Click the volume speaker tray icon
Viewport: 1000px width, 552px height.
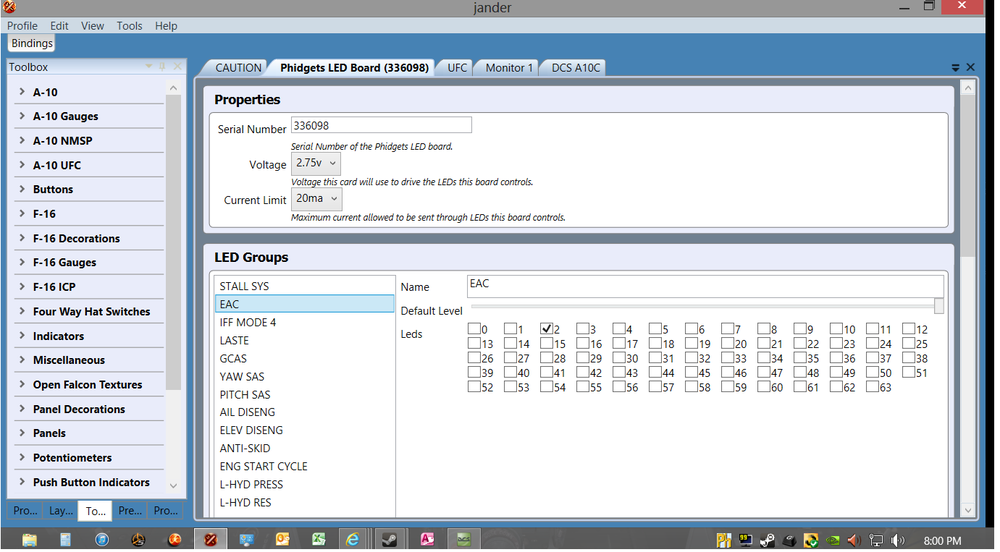pos(898,541)
